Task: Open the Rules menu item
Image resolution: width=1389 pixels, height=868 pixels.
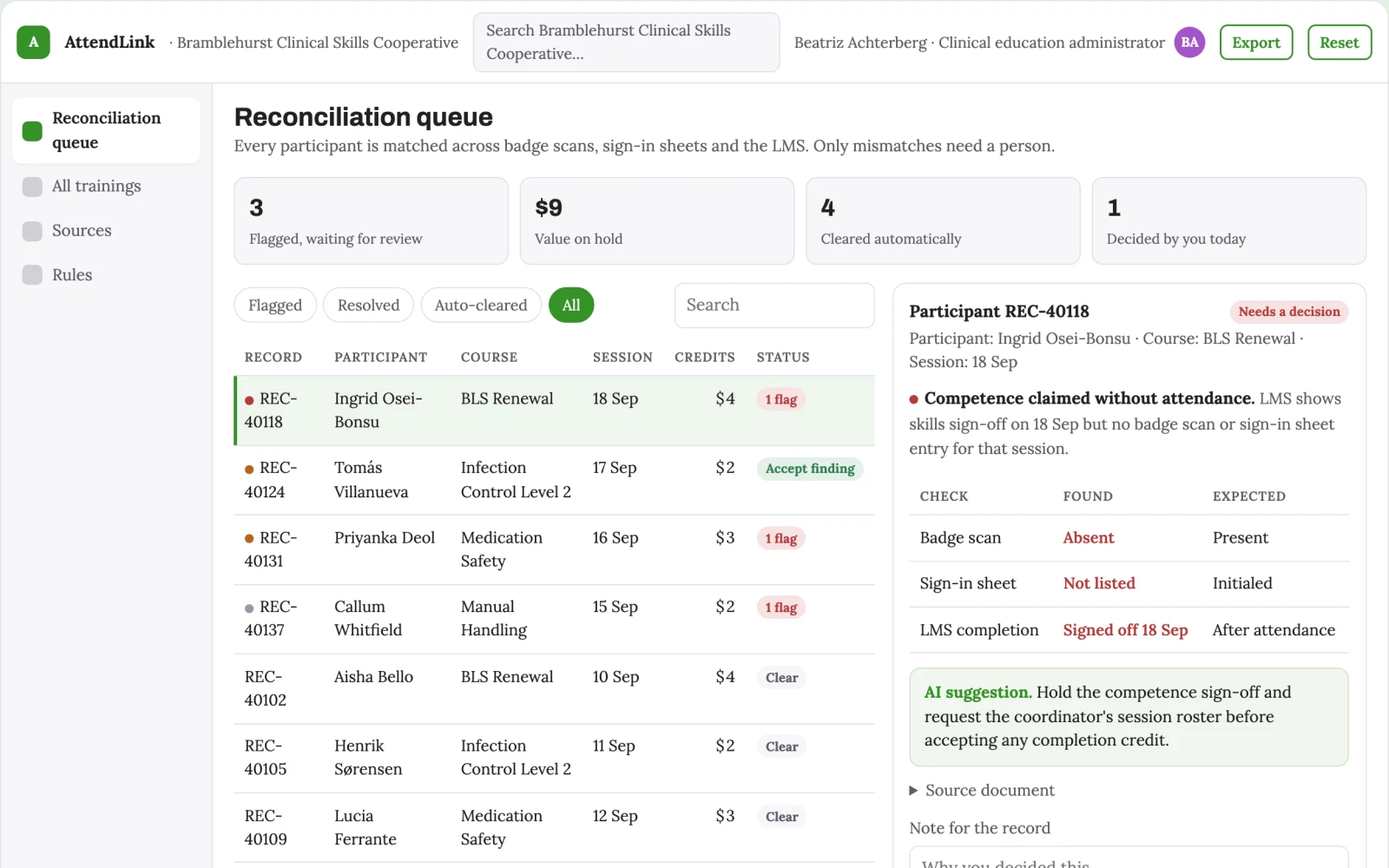Action: click(106, 275)
